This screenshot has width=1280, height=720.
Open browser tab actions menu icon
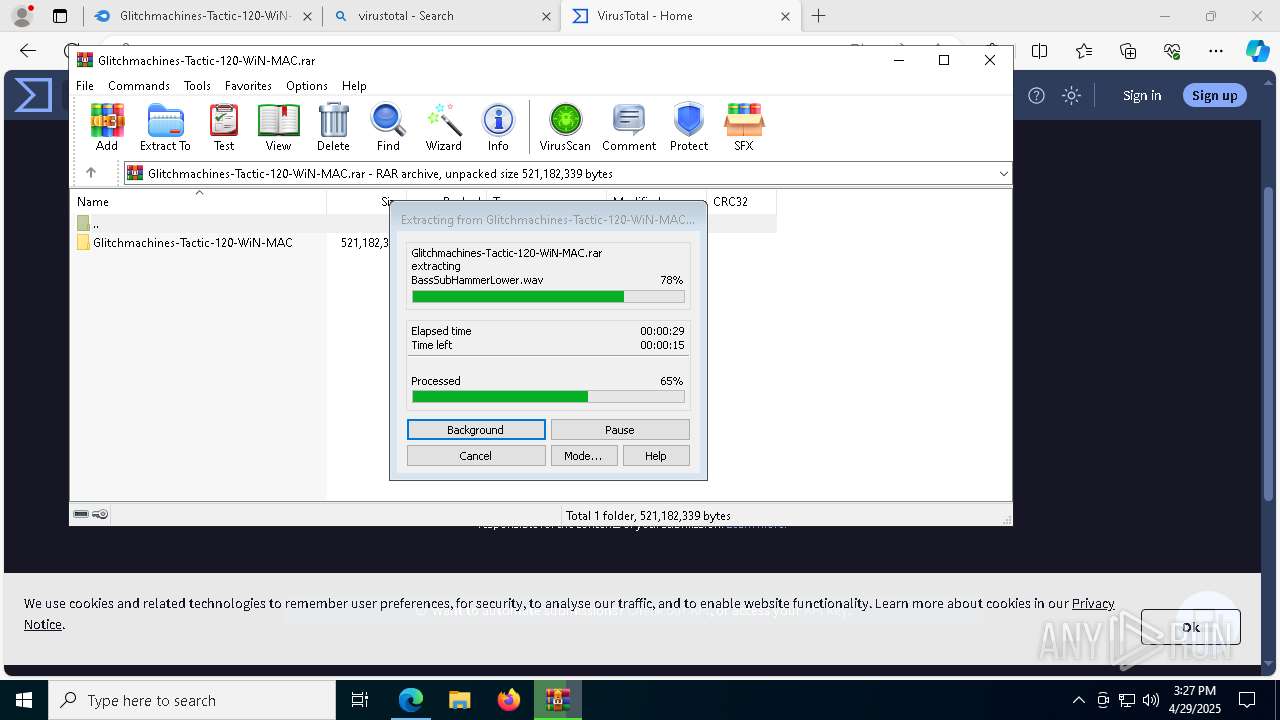[x=60, y=16]
